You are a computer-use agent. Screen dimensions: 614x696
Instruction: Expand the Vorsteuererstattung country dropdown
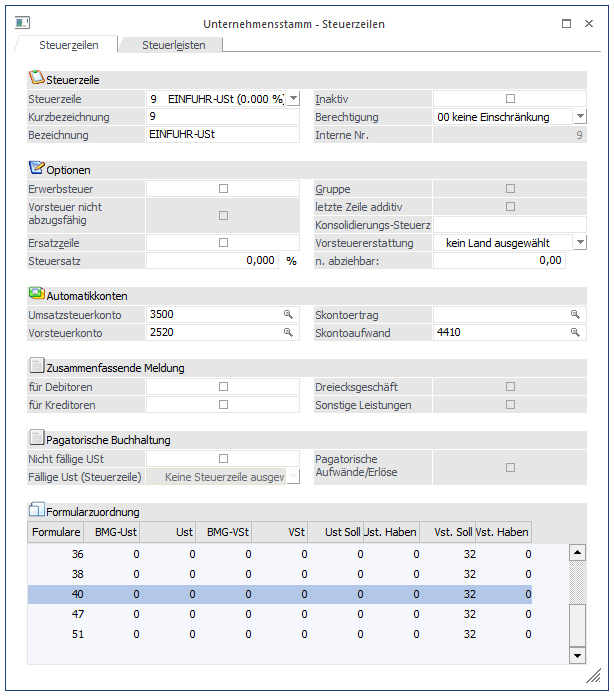tap(579, 242)
